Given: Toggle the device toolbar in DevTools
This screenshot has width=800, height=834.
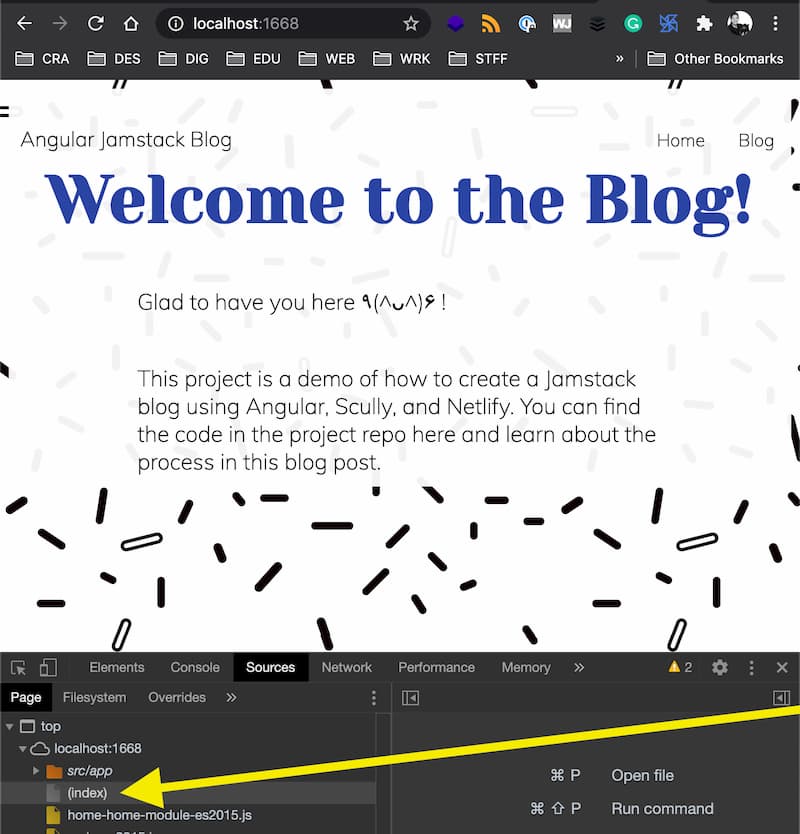Looking at the screenshot, I should tap(47, 668).
